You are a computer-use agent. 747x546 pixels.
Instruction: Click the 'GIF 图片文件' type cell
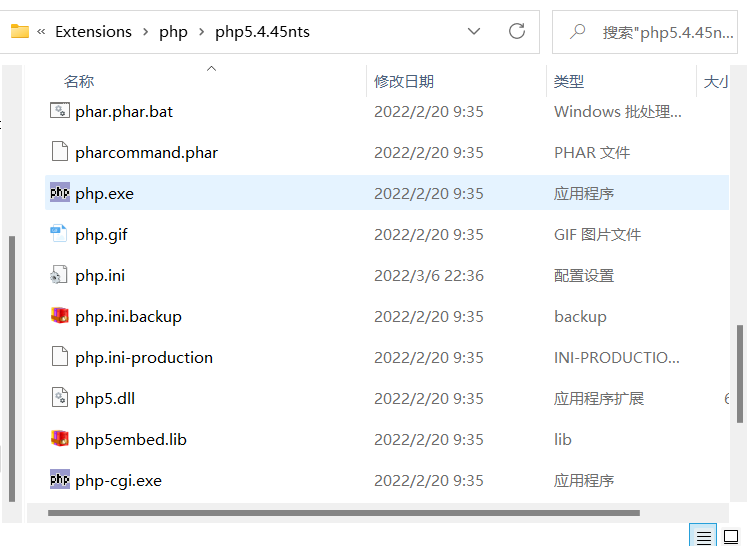pyautogui.click(x=597, y=234)
